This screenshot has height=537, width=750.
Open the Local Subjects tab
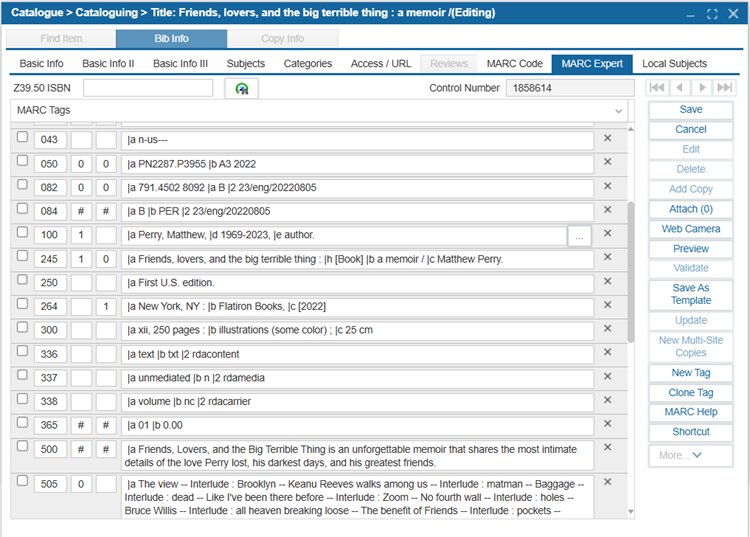pyautogui.click(x=674, y=64)
